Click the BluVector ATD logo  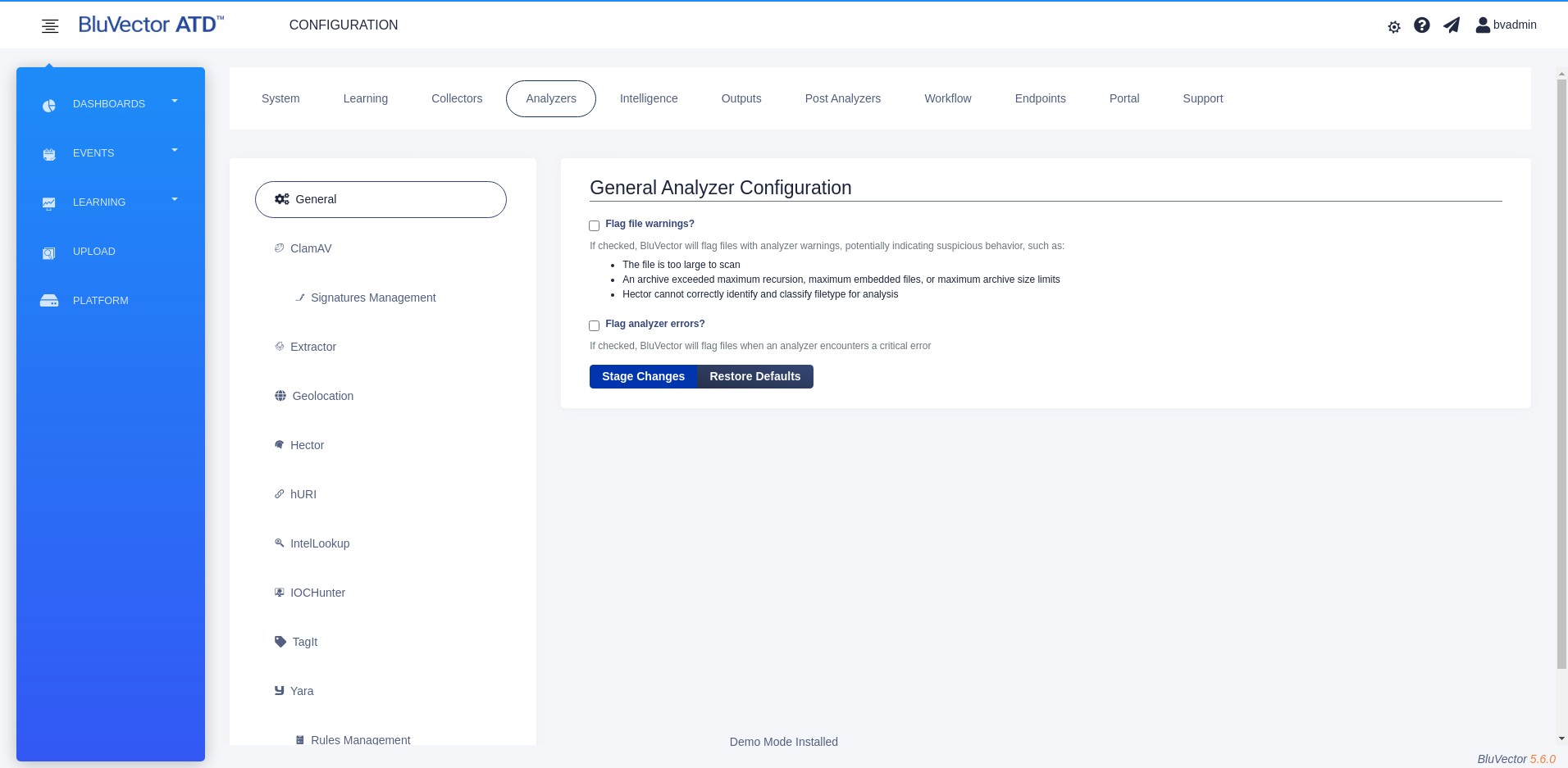coord(151,25)
